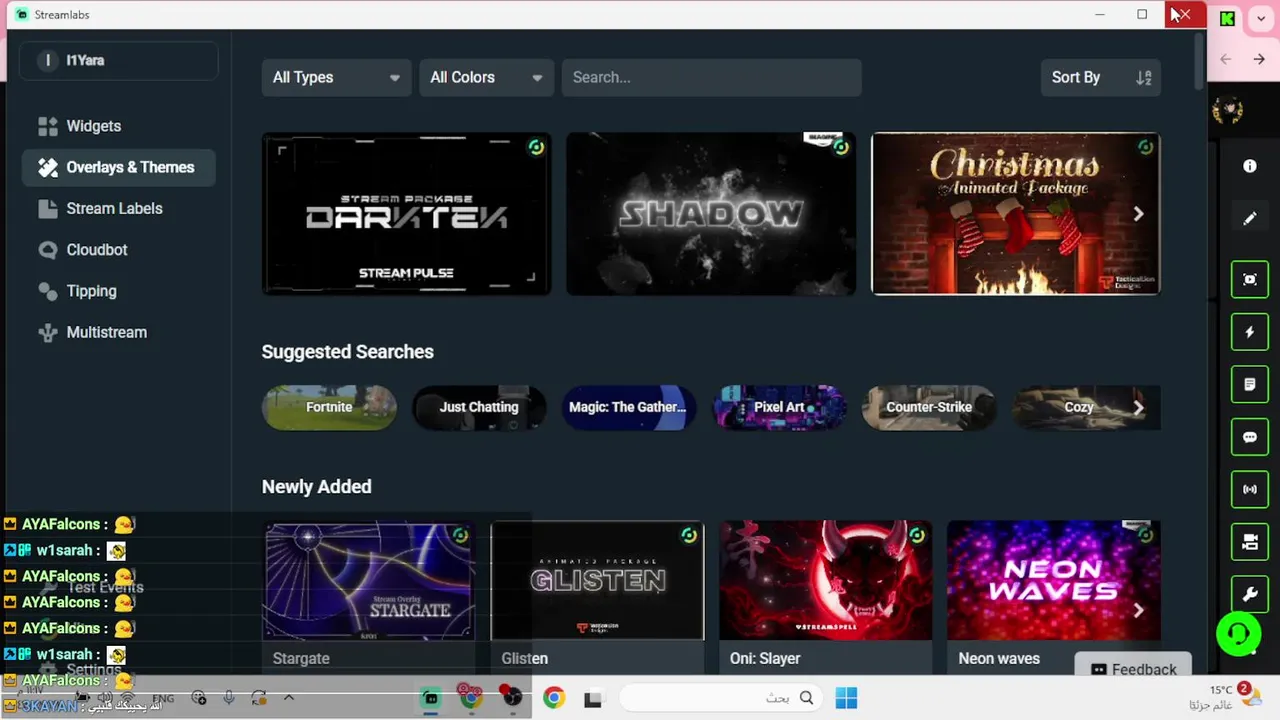1280x720 pixels.
Task: Click the Multistream network icon
Action: point(47,332)
